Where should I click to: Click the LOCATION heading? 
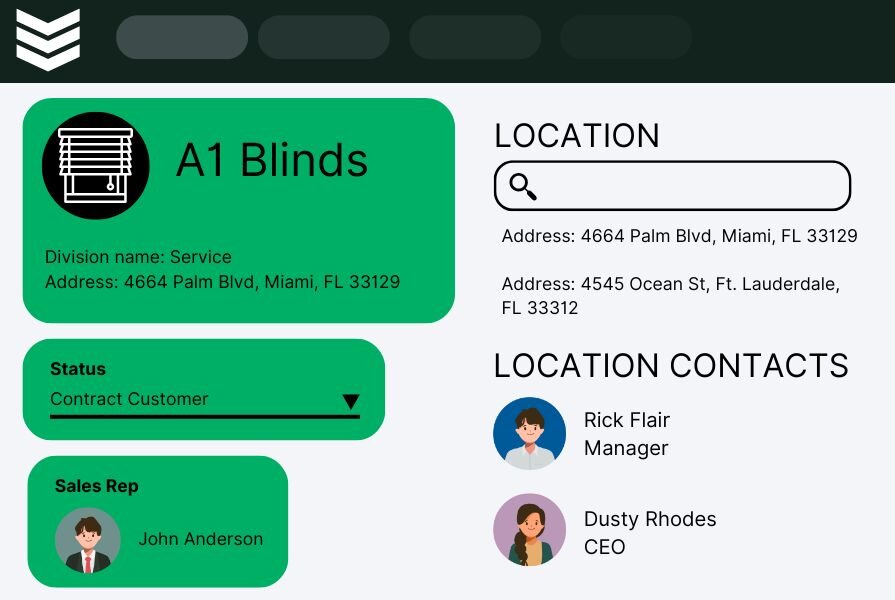click(577, 136)
